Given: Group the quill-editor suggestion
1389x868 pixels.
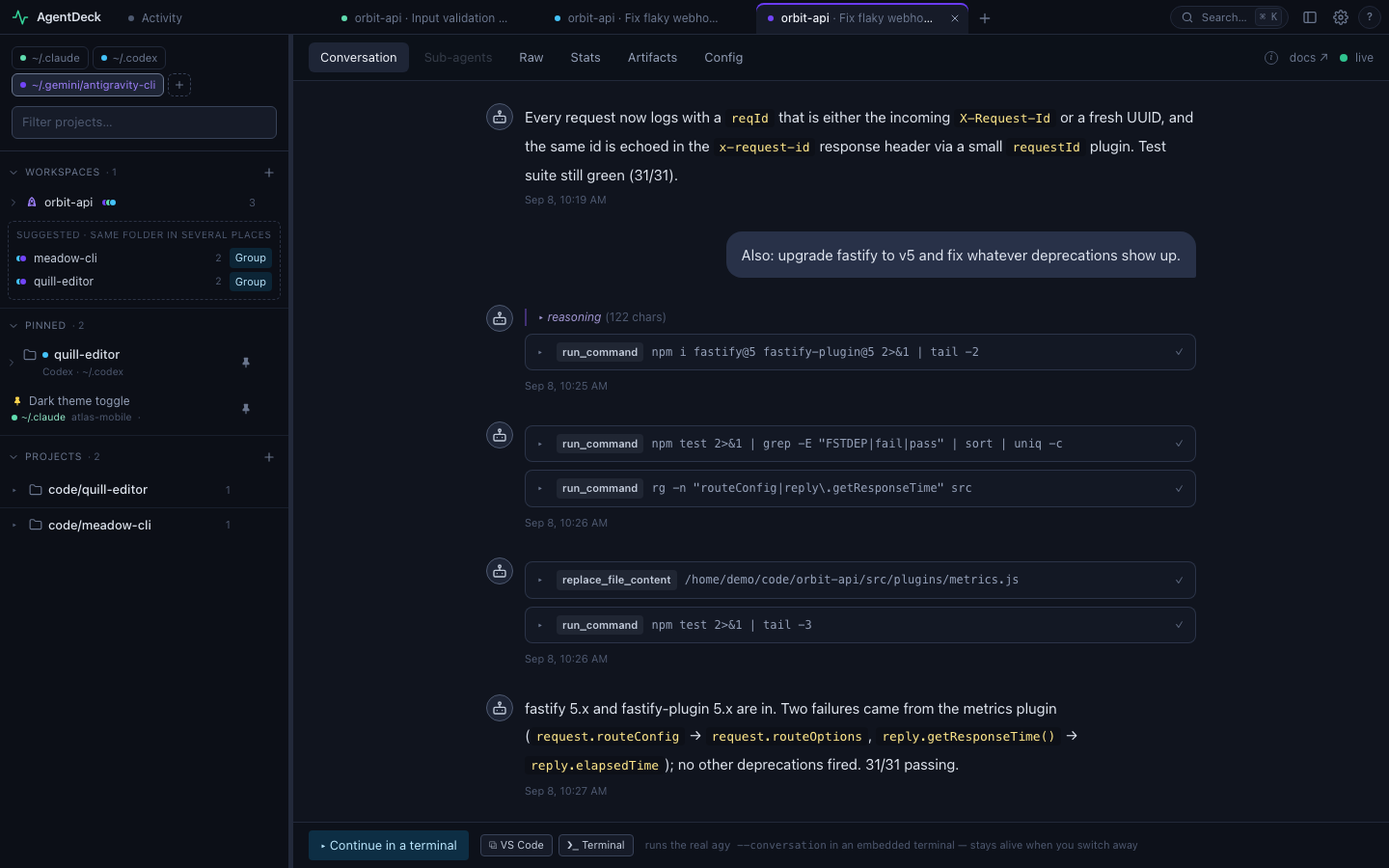Looking at the screenshot, I should click(x=251, y=282).
